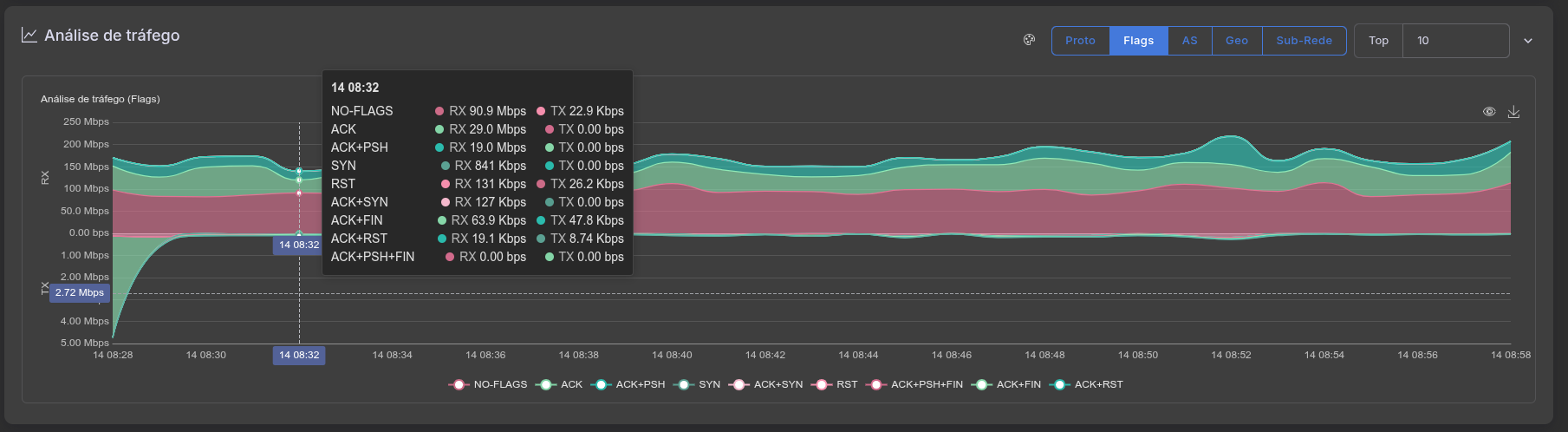Switch to the AS view

[x=1189, y=41]
